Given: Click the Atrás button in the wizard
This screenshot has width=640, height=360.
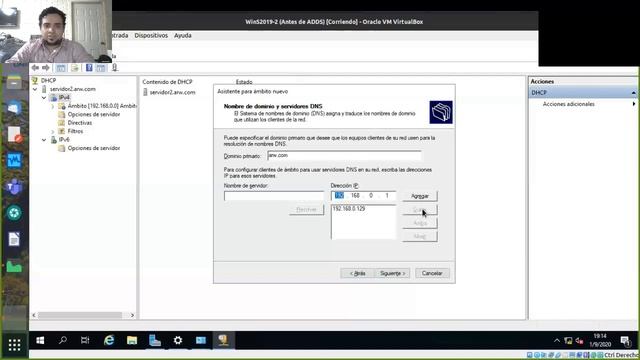Looking at the screenshot, I should pos(358,273).
